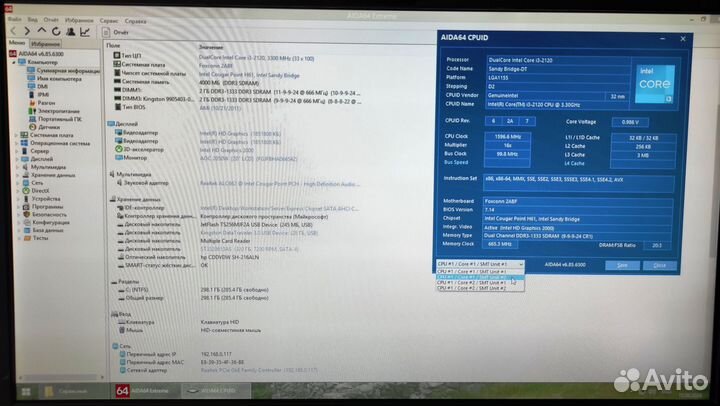Switch to the Меню tab

17,43
